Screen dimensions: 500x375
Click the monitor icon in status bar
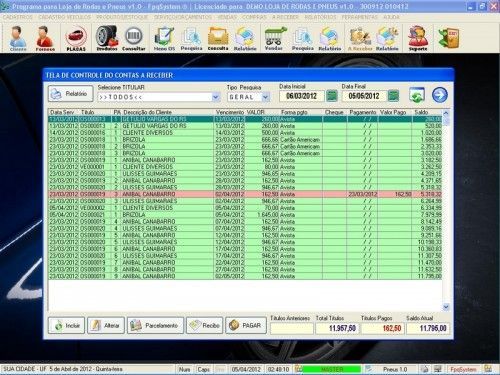[x=438, y=369]
